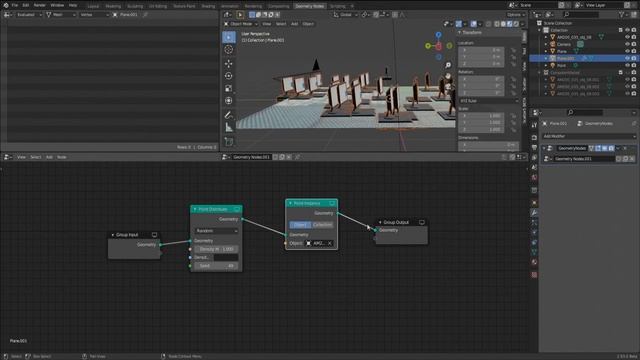The image size is (640, 360).
Task: Open the wrench Modifier properties tab
Action: [x=534, y=213]
